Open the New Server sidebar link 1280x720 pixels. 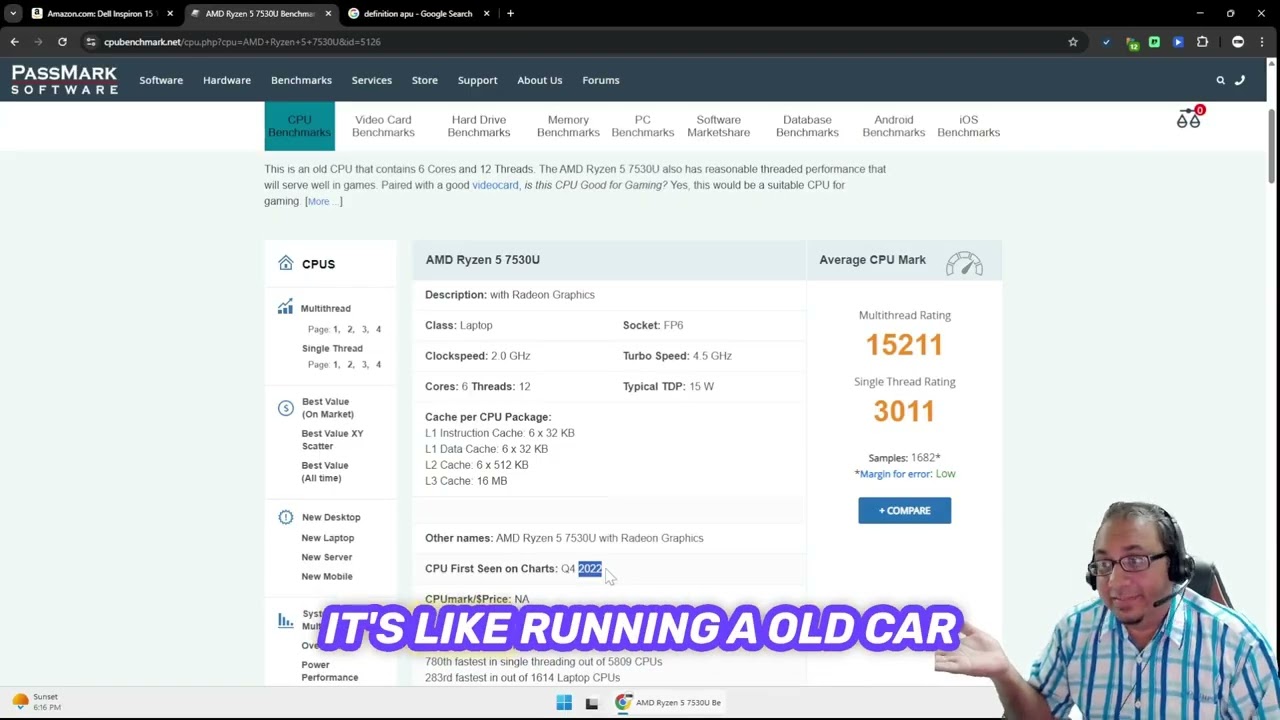(327, 557)
